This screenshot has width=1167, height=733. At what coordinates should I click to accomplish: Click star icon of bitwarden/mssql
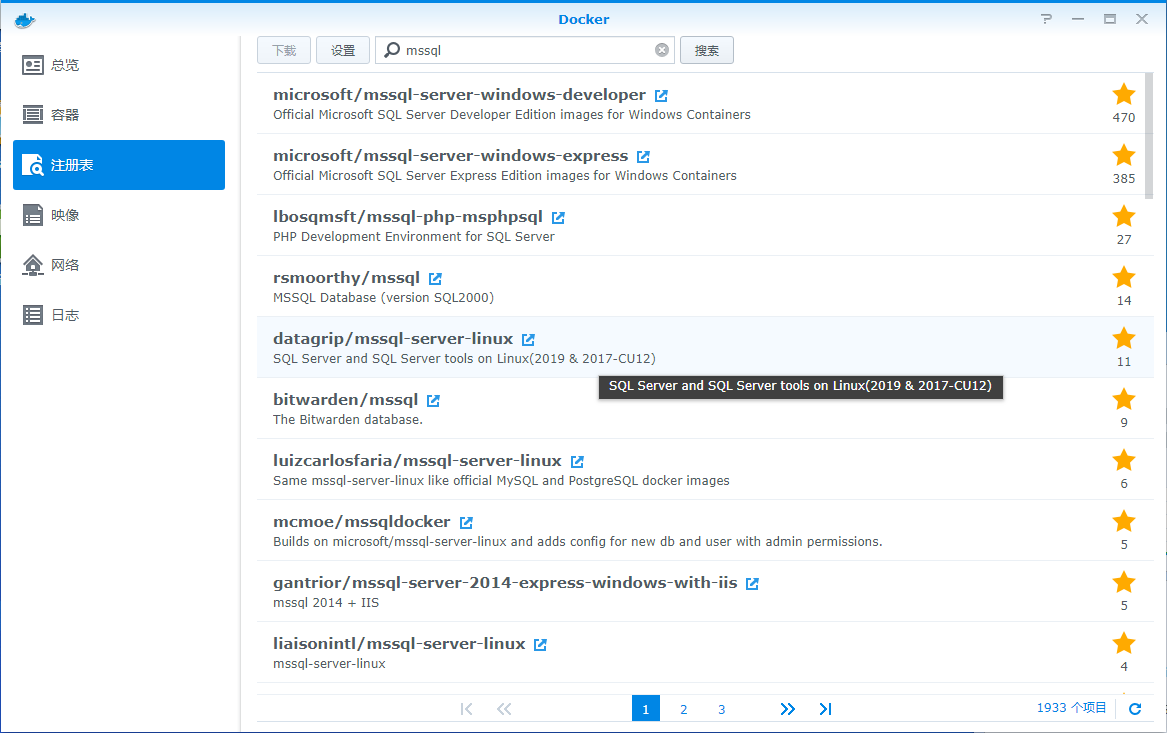click(1124, 400)
